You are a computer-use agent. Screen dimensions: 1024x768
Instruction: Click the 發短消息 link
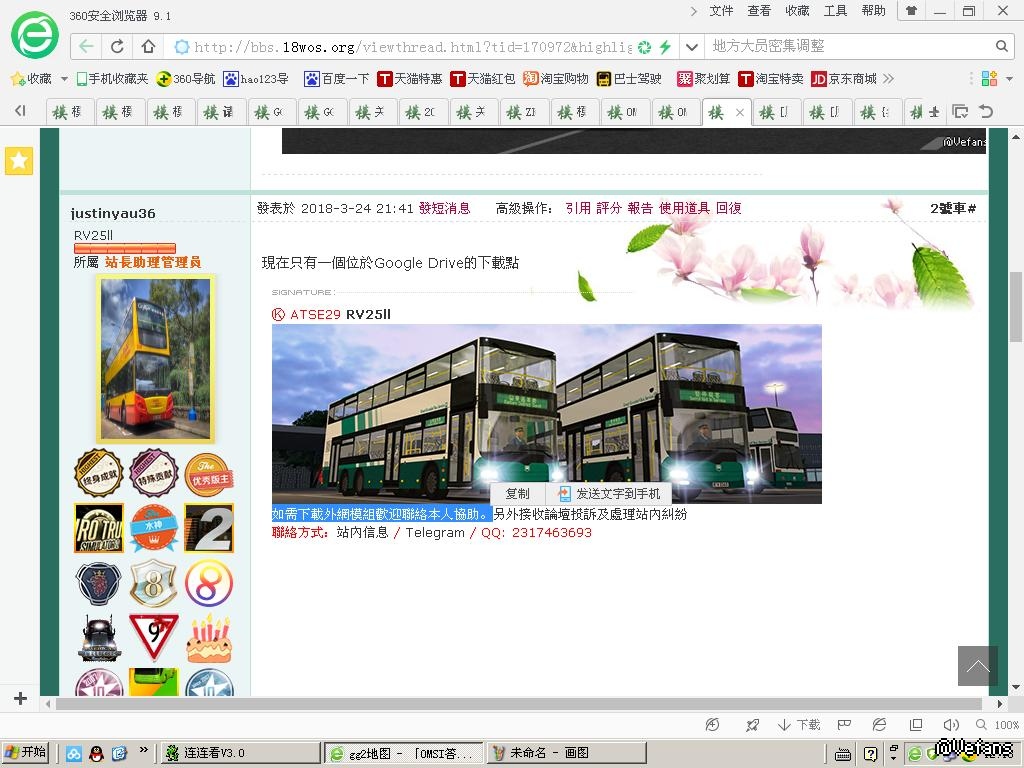[444, 208]
